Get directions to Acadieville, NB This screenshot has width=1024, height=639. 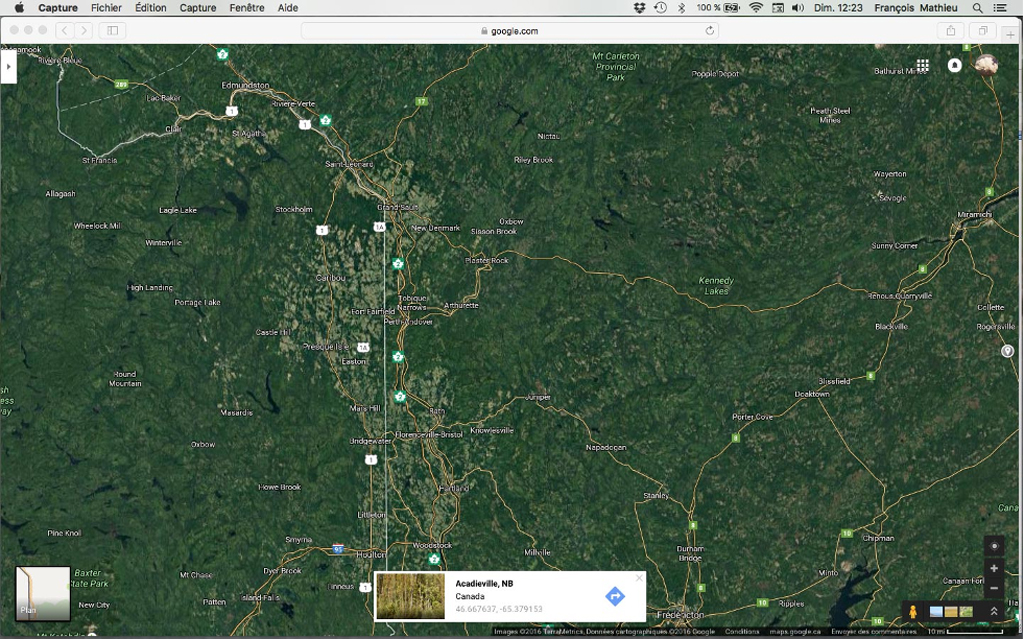(615, 596)
